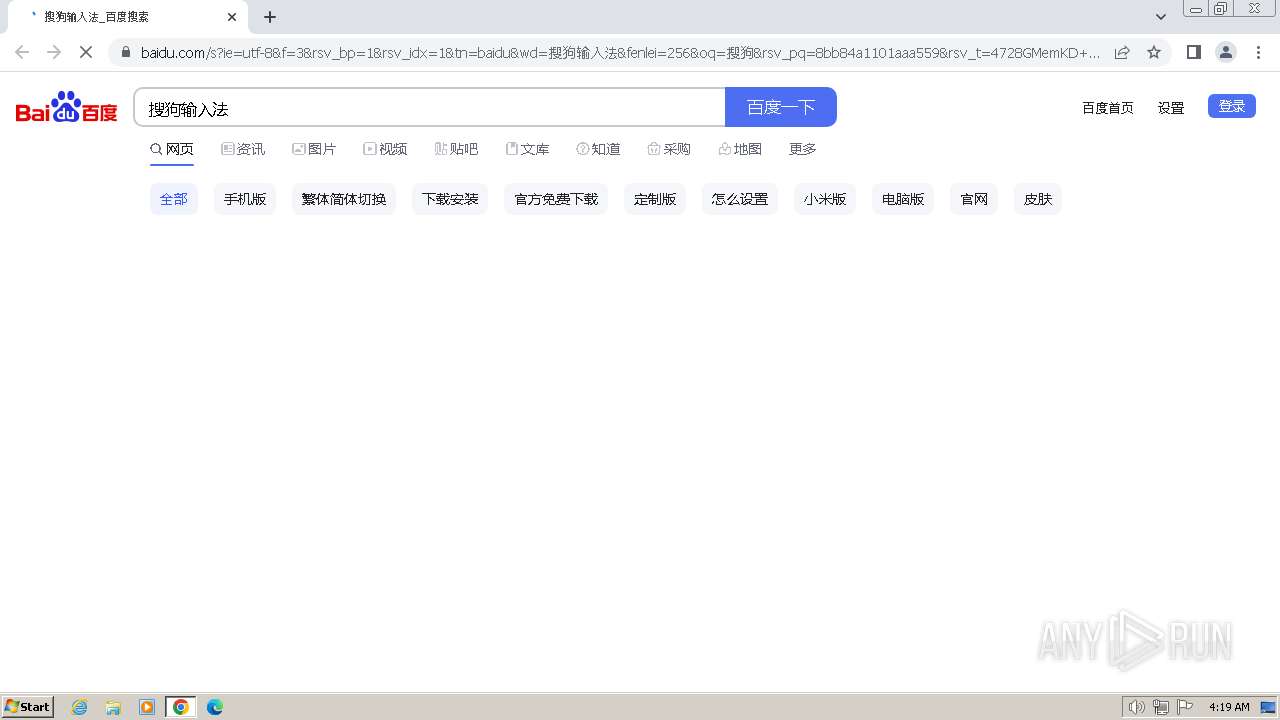Select the 怎么设置 filter chip
The height and width of the screenshot is (720, 1280).
coord(740,199)
